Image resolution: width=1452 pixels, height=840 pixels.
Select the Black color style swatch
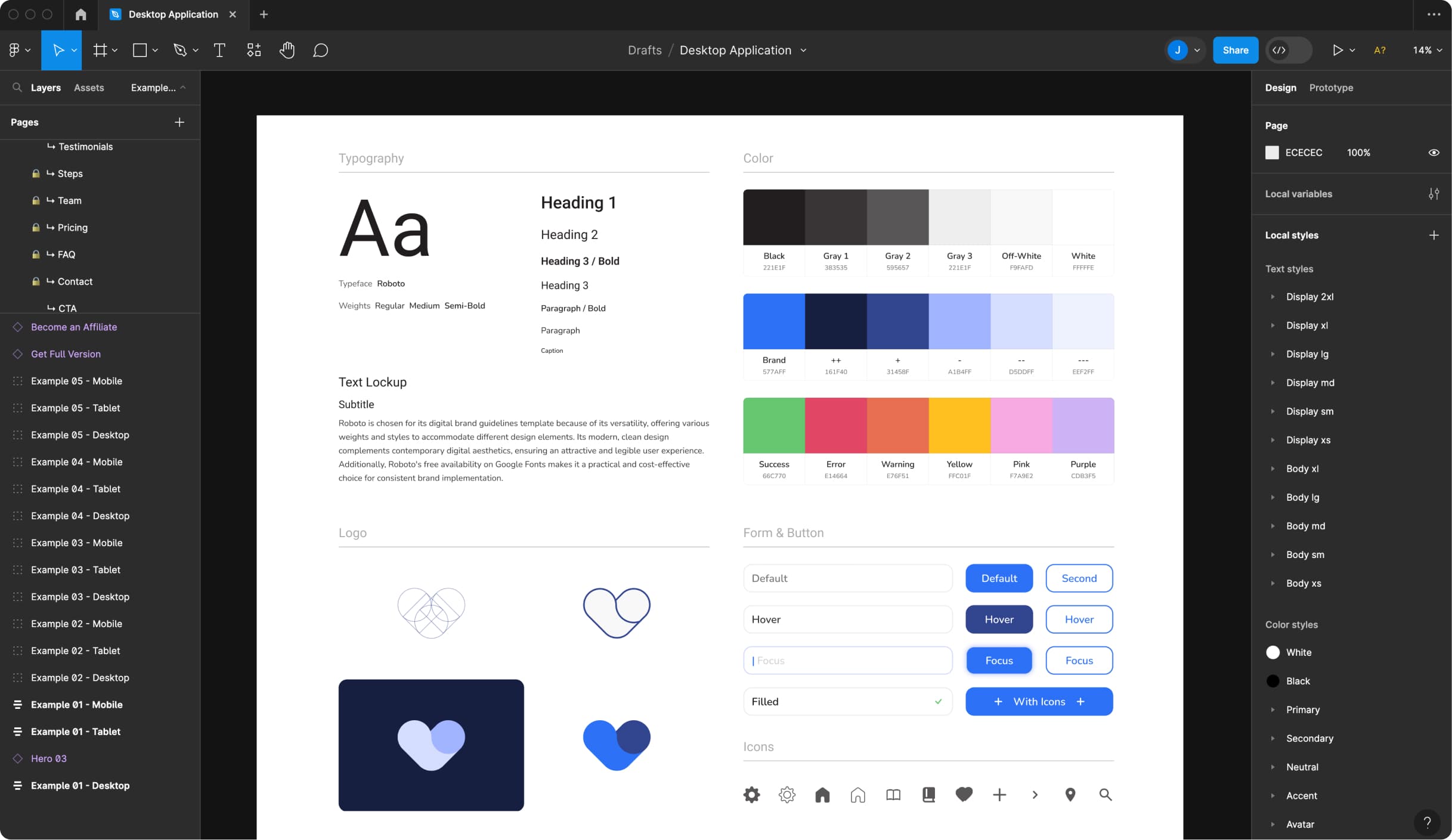(1273, 681)
